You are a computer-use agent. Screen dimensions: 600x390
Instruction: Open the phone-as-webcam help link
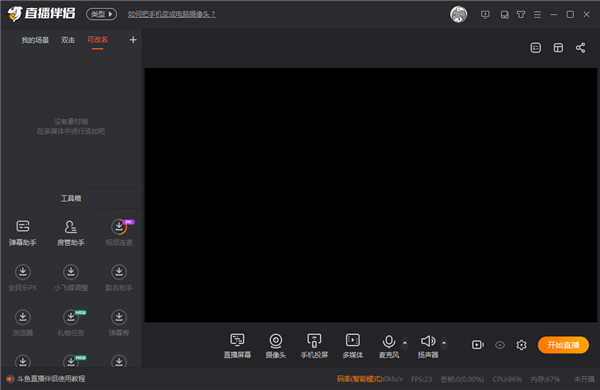click(172, 14)
